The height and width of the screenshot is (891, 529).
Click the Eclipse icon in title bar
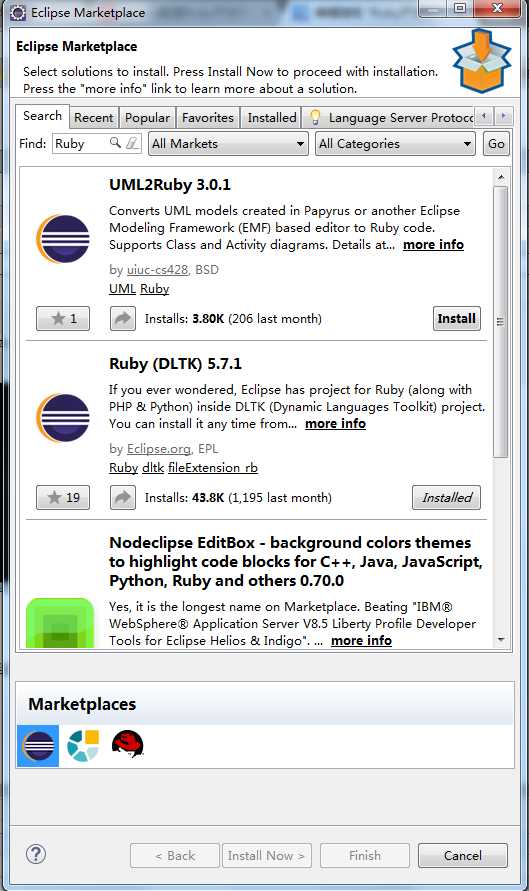[x=18, y=12]
